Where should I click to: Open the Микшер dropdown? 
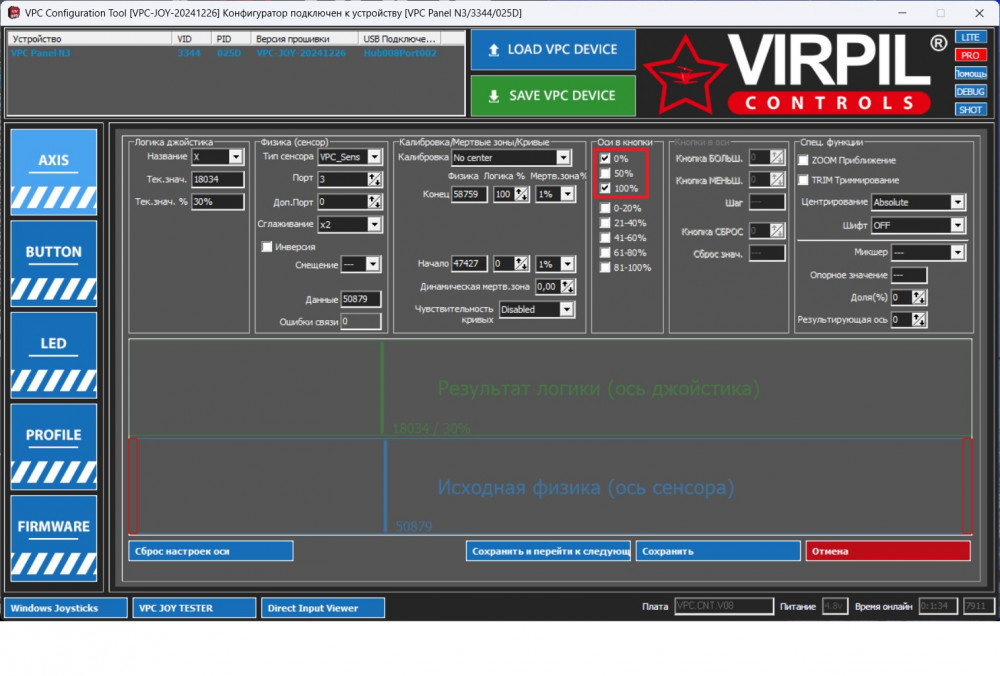click(x=957, y=253)
